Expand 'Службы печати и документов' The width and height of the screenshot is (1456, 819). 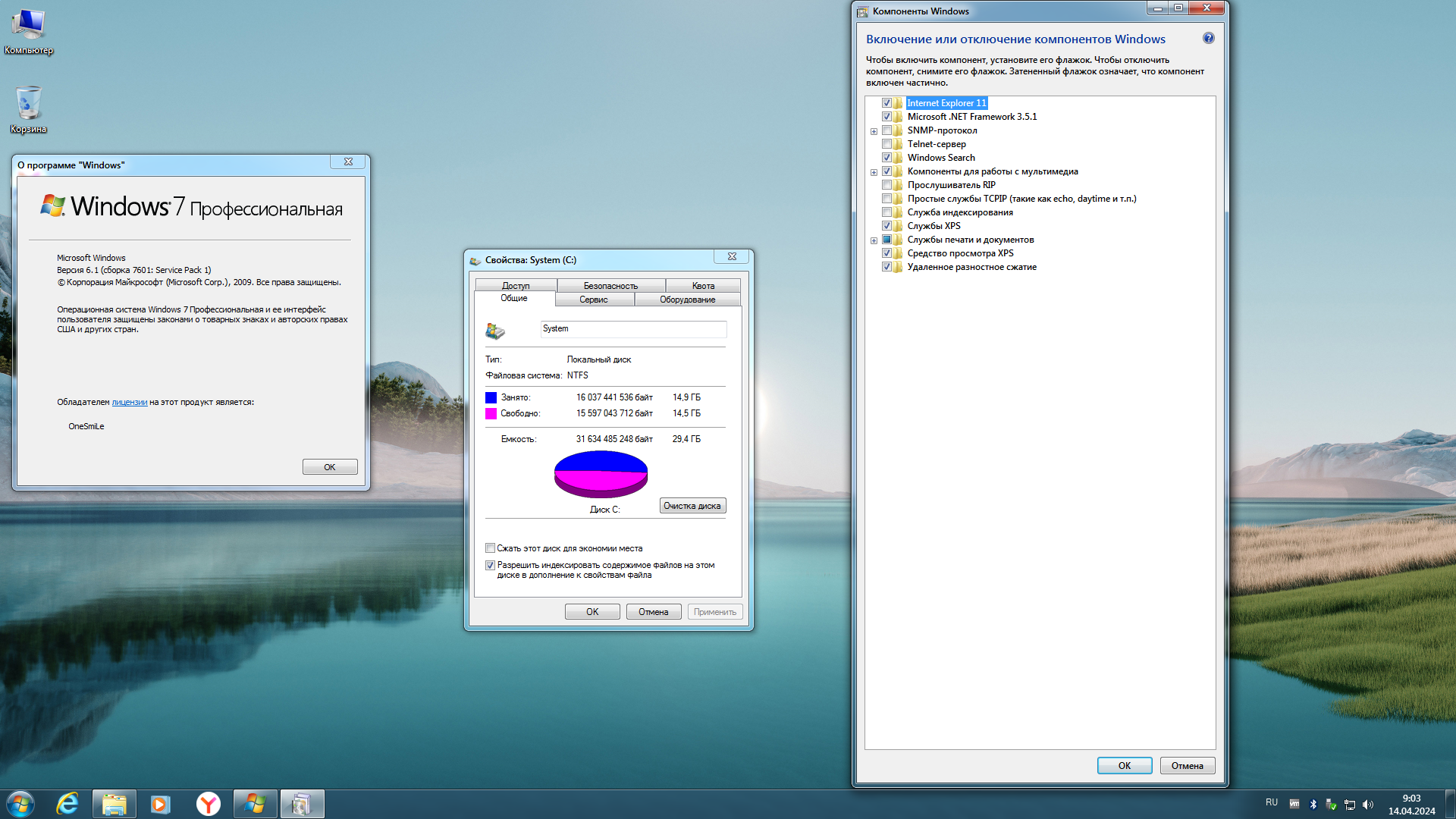874,239
